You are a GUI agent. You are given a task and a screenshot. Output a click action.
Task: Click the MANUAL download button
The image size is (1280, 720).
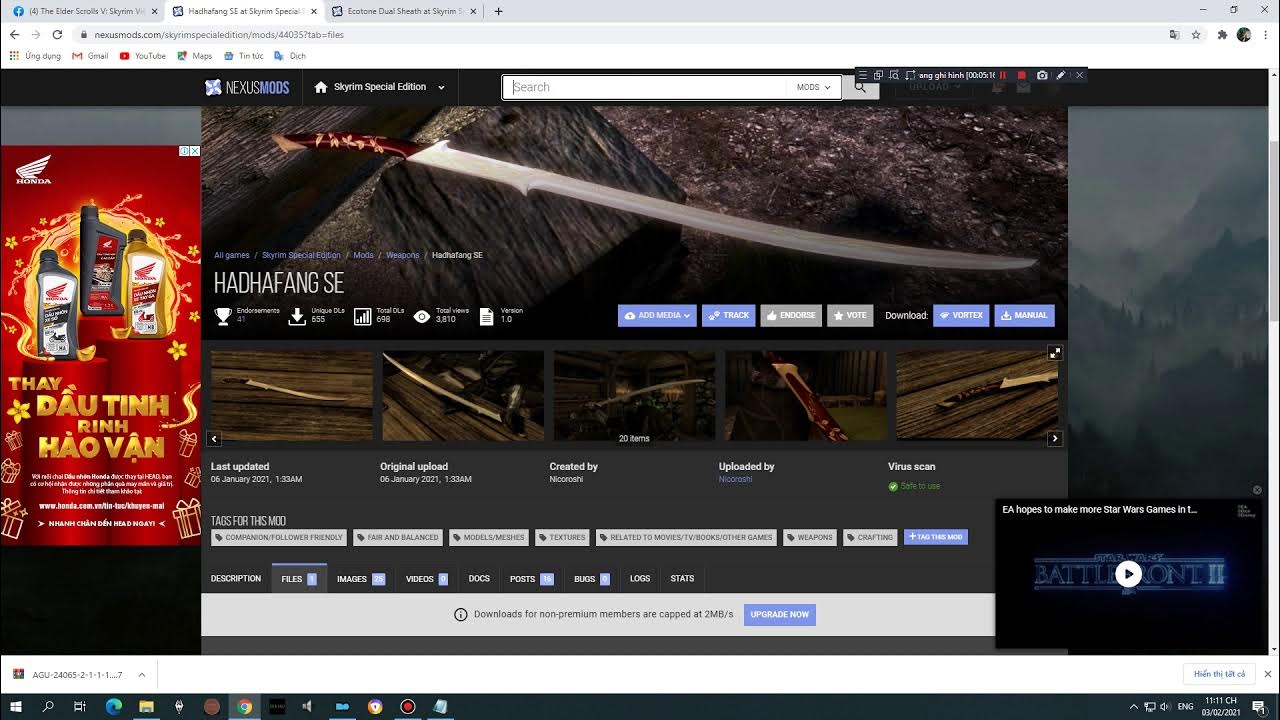[1024, 315]
